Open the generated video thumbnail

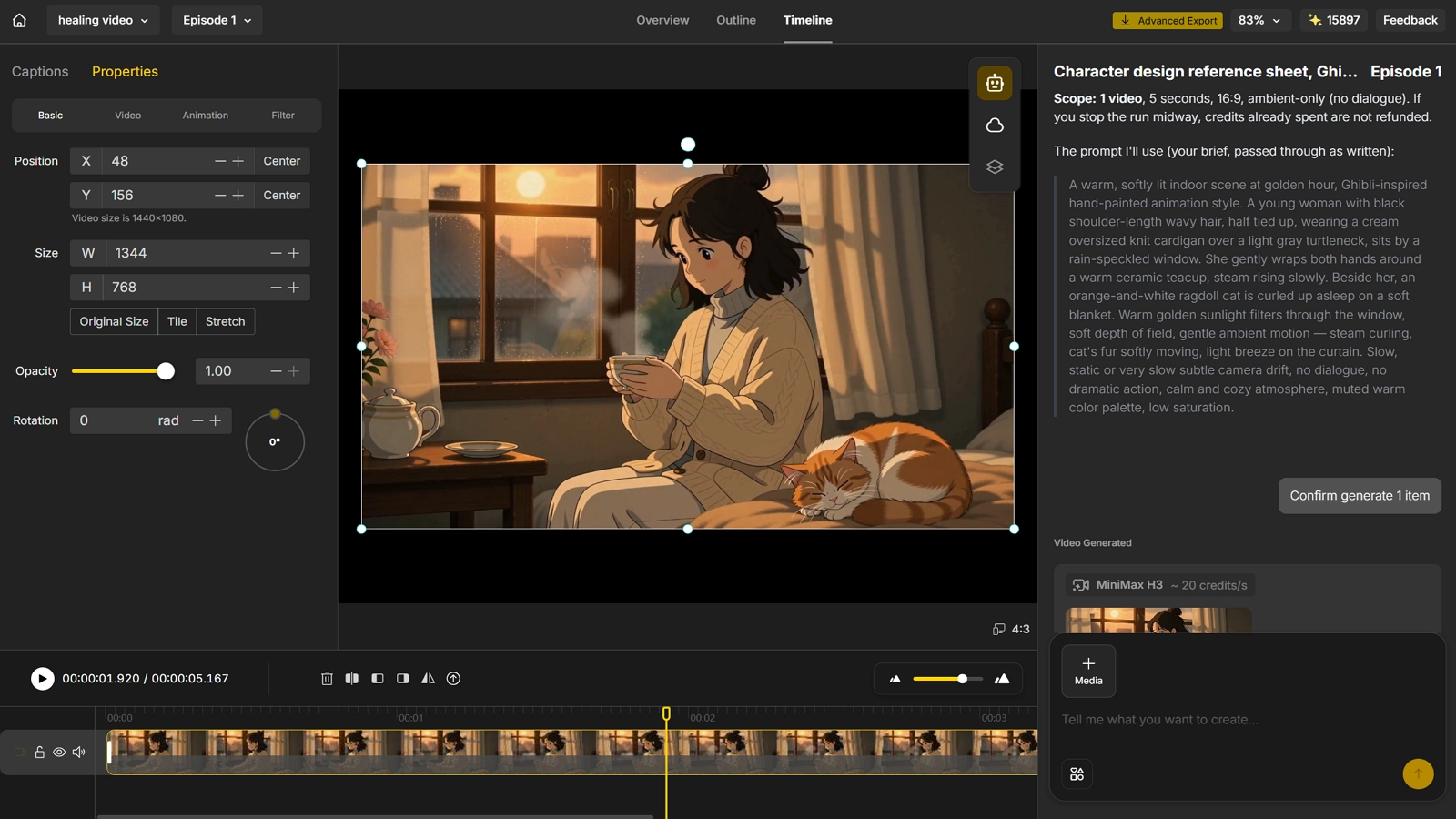1158,621
